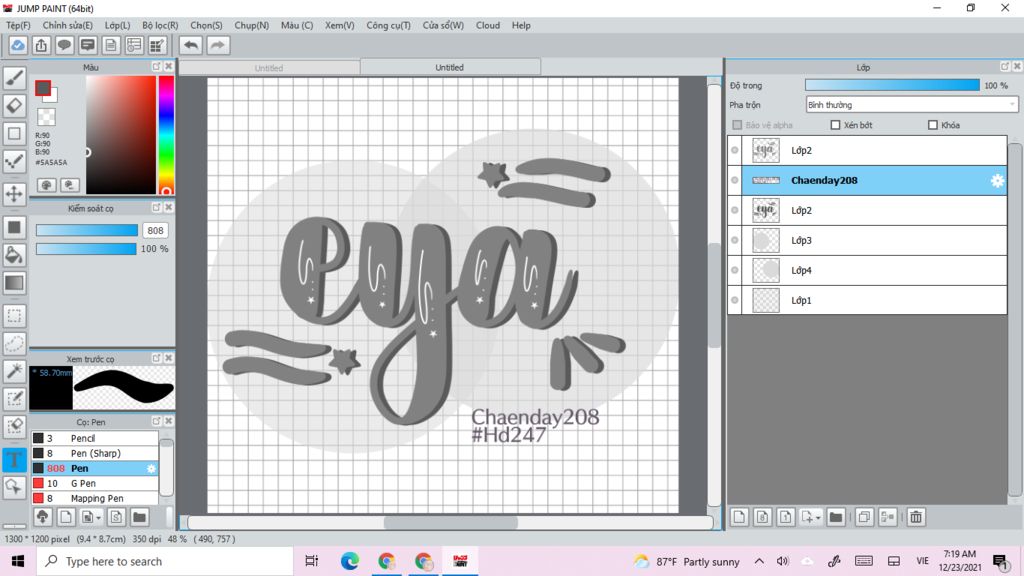Delete layer using the trash icon
The width and height of the screenshot is (1024, 576).
916,517
